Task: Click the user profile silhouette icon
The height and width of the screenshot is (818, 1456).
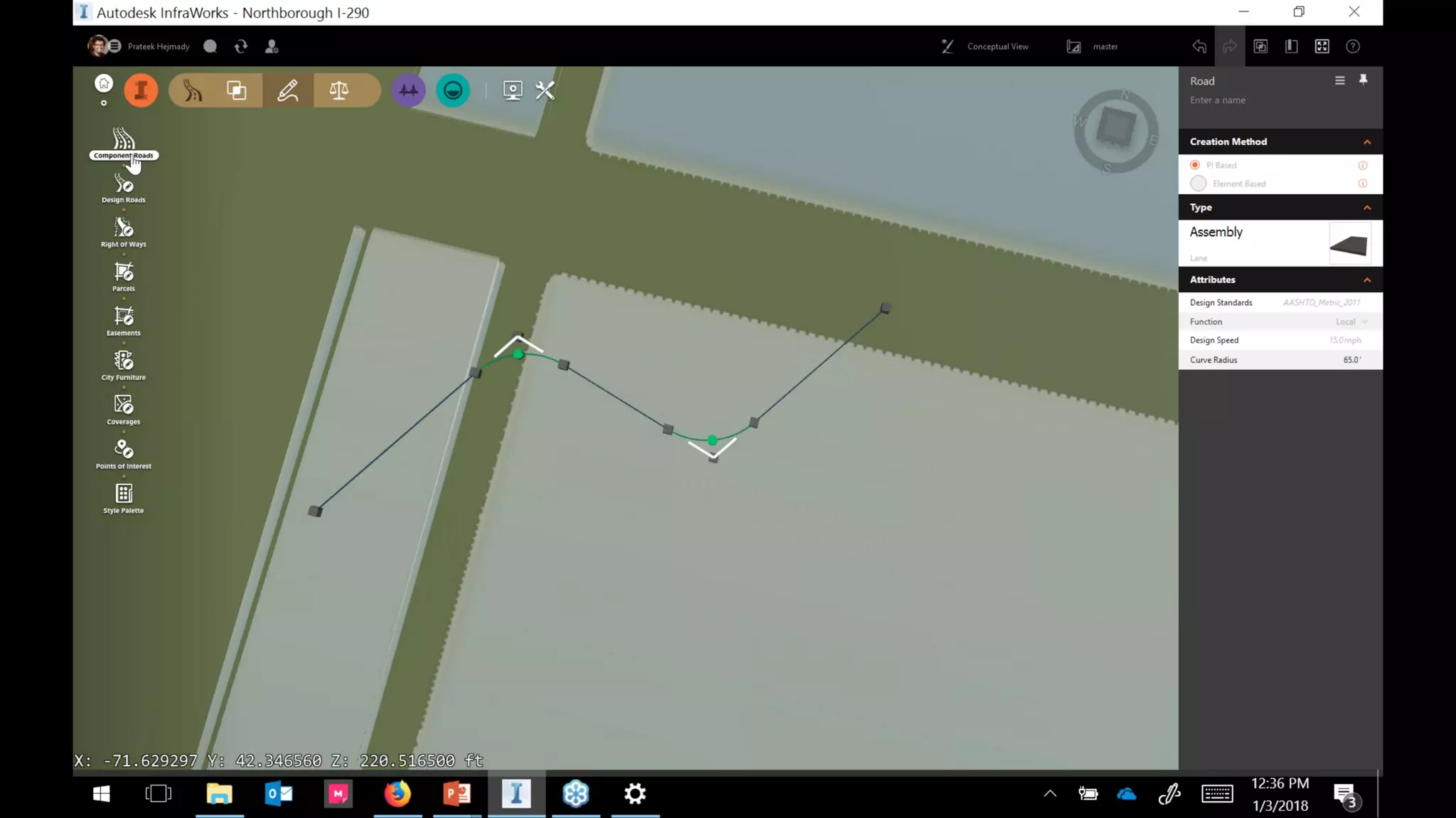Action: tap(272, 46)
